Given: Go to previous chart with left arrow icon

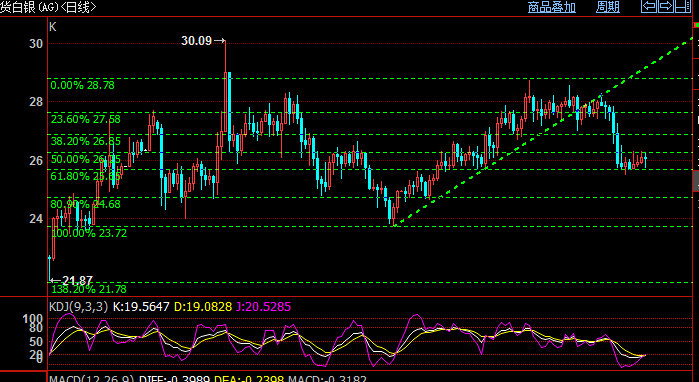Looking at the screenshot, I should click(x=649, y=6).
